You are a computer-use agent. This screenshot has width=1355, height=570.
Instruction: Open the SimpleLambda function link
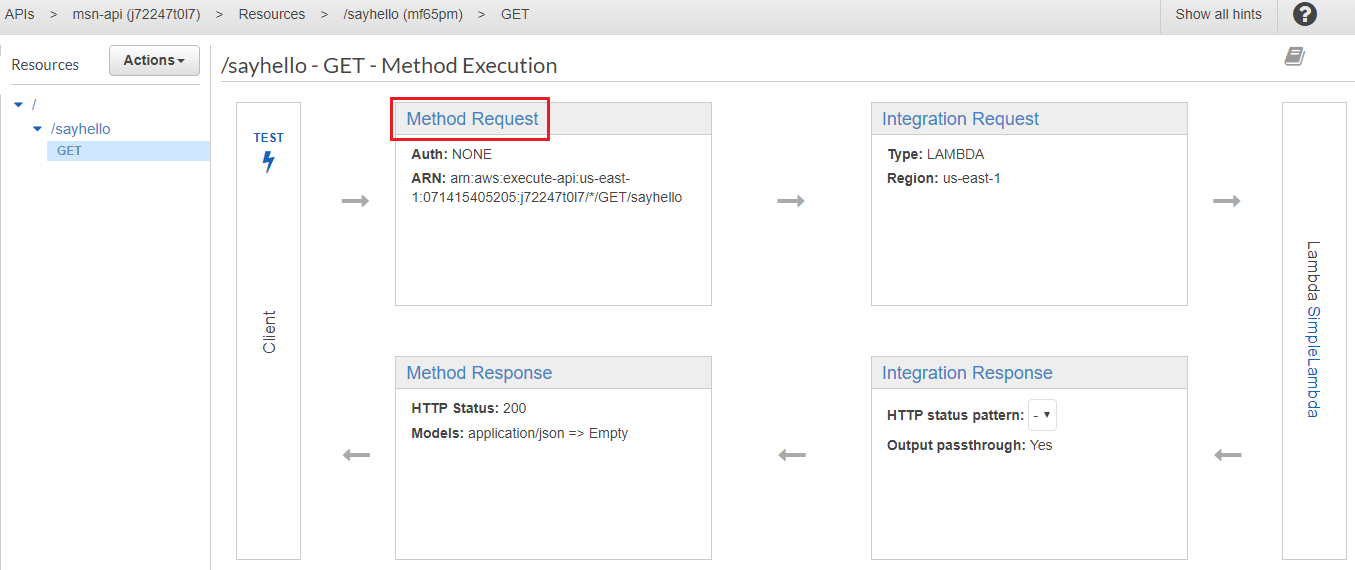1313,361
